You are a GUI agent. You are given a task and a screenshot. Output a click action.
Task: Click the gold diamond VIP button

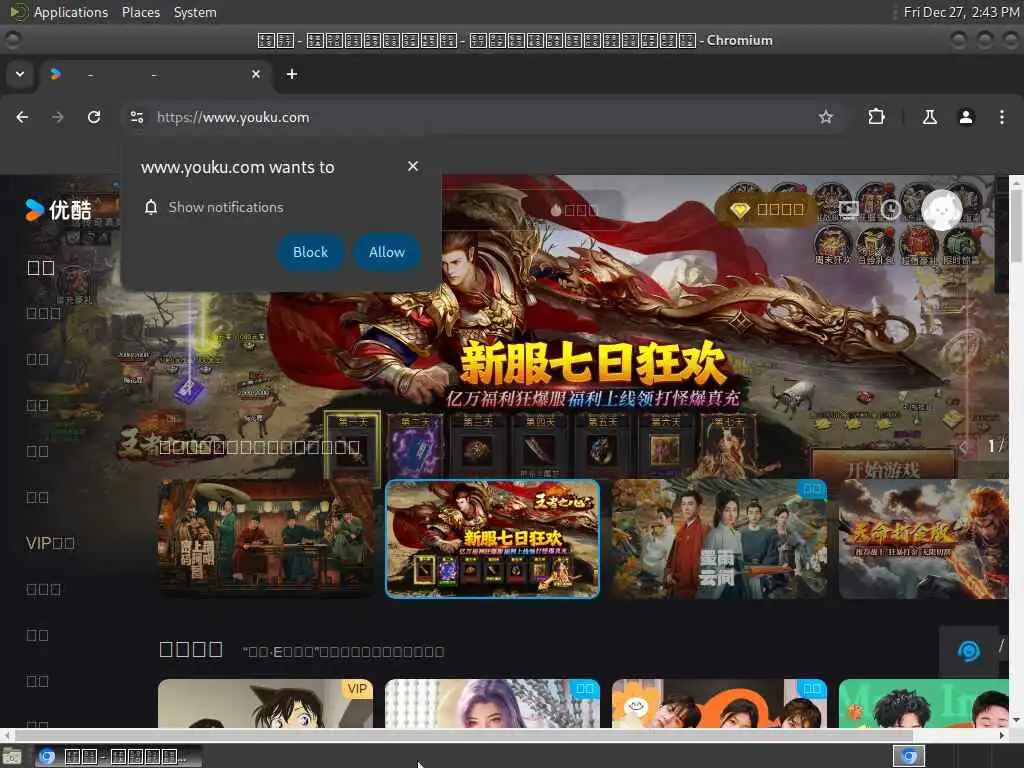point(767,210)
